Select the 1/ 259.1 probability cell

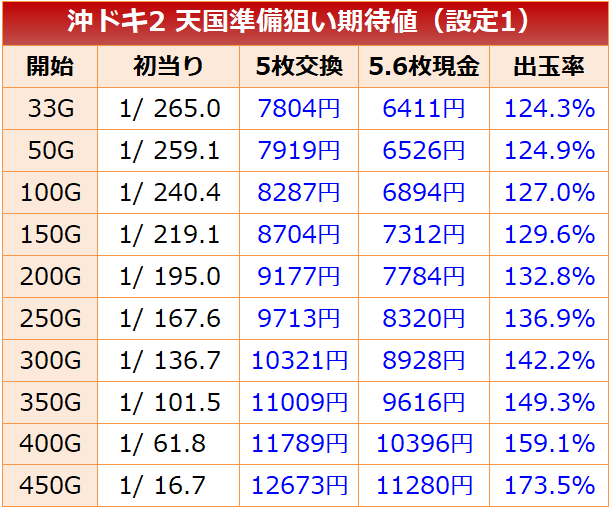(x=169, y=150)
